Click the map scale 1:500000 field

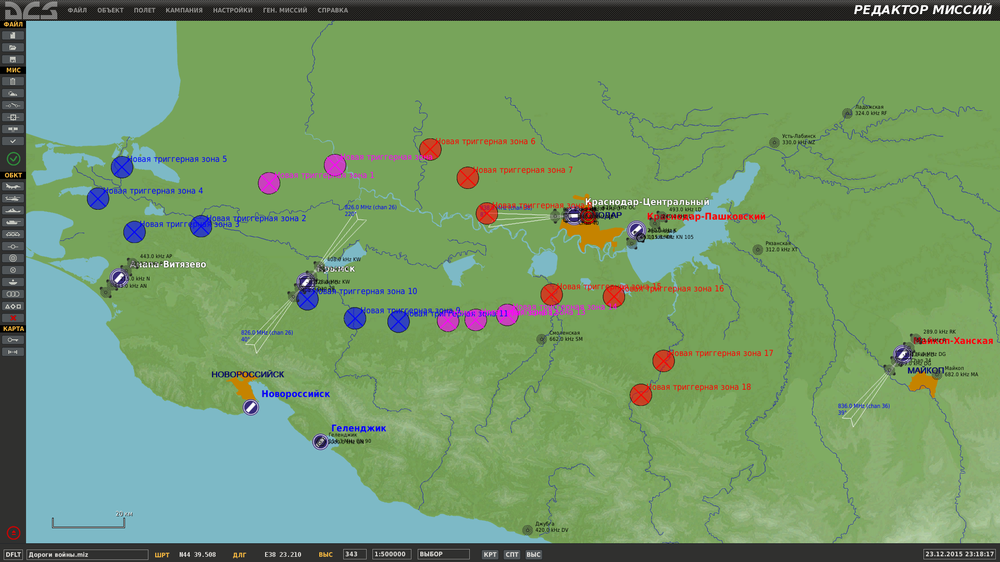coord(391,554)
